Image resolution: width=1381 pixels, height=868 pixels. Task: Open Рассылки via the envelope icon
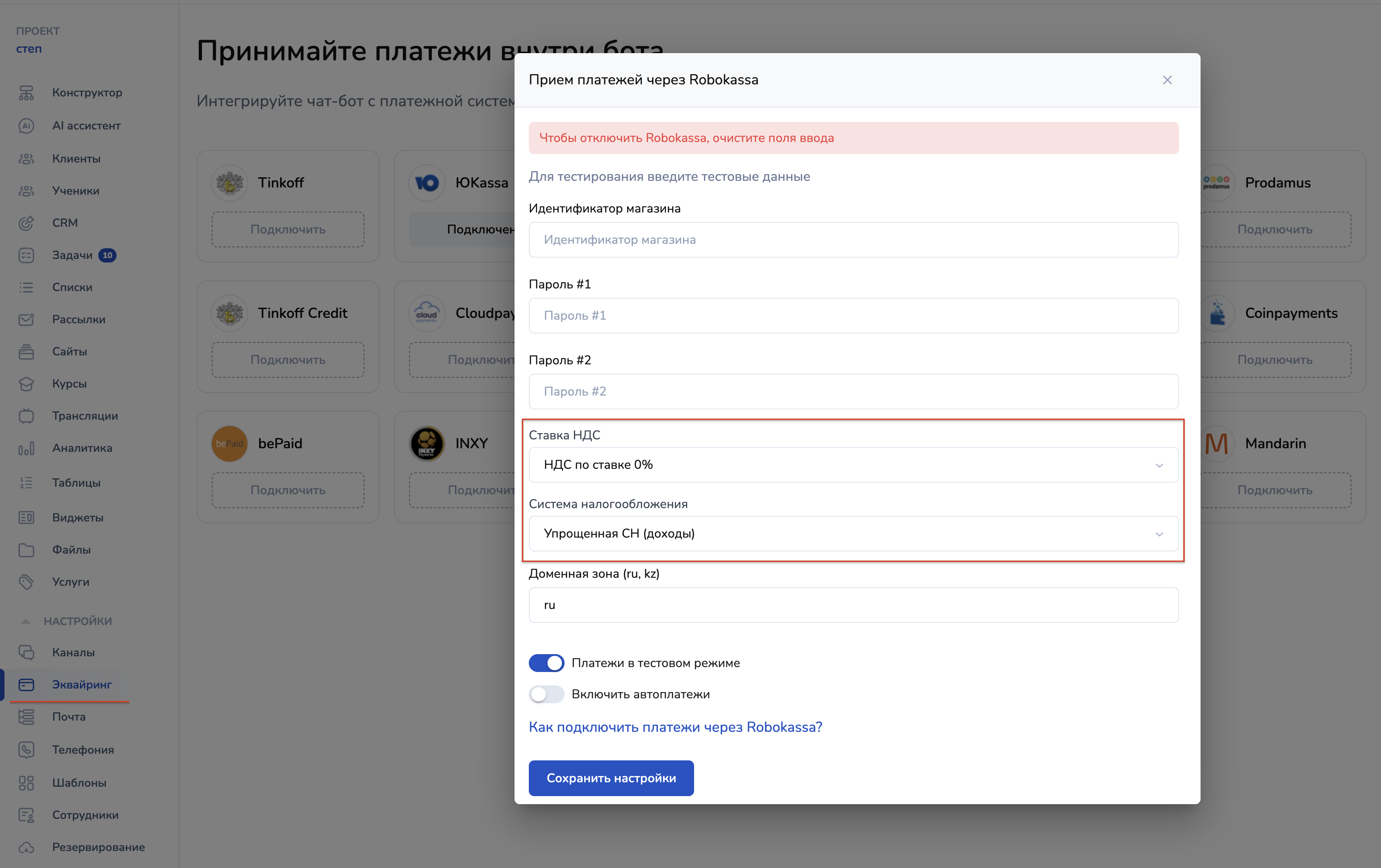26,319
